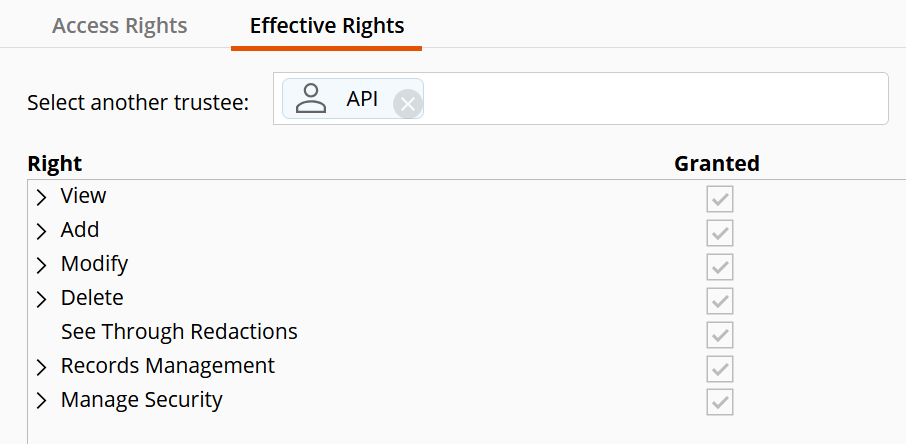Toggle See Through Redactions granted checkbox

(719, 335)
